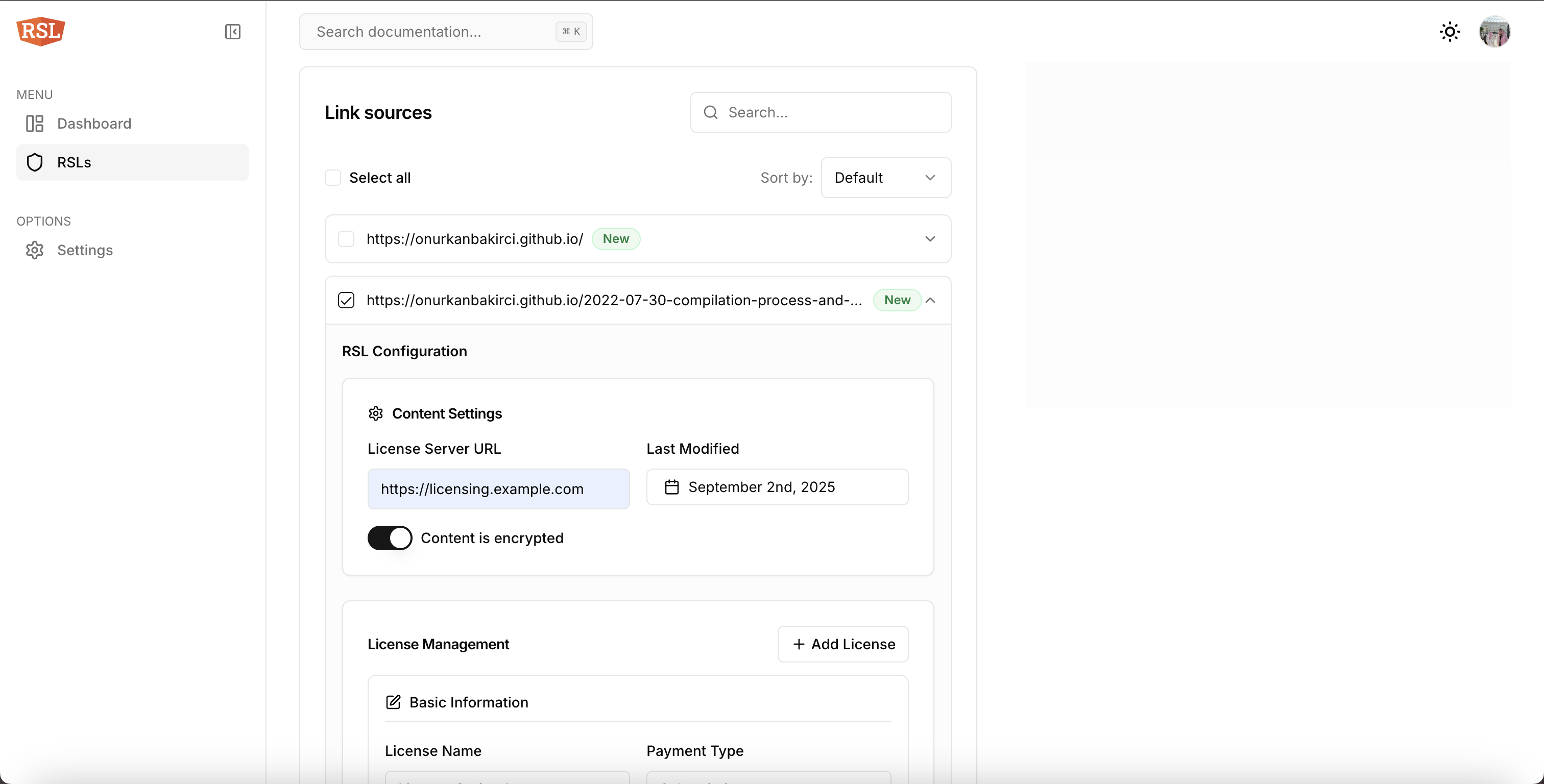
Task: Click the Last Modified label
Action: [693, 449]
